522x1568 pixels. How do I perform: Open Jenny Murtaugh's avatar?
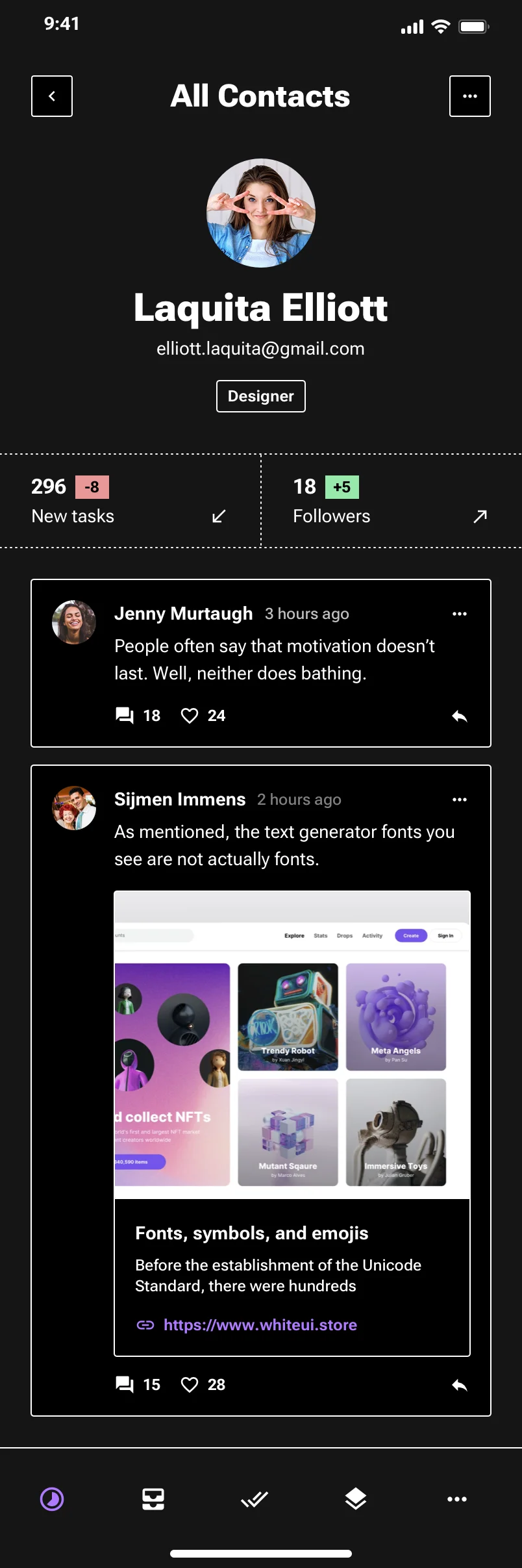pyautogui.click(x=74, y=622)
